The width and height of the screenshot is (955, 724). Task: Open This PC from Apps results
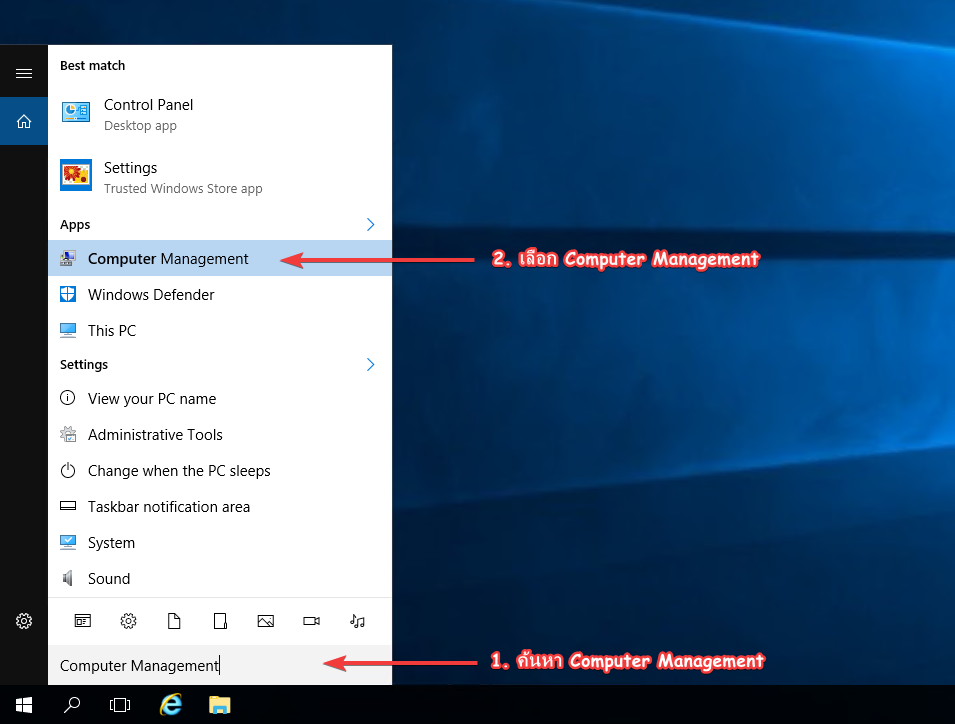(220, 331)
